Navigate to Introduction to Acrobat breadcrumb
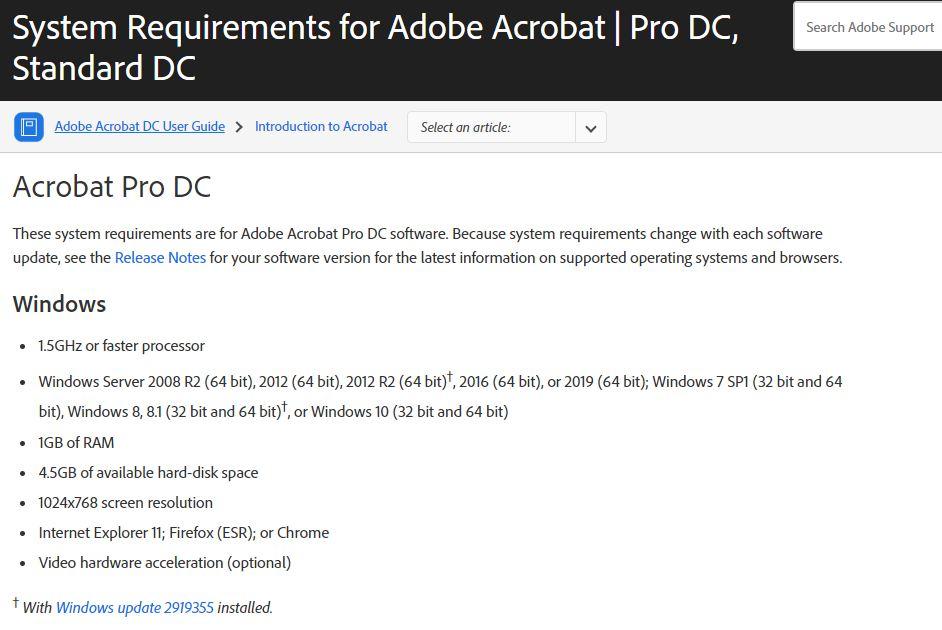The width and height of the screenshot is (942, 630). tap(321, 126)
